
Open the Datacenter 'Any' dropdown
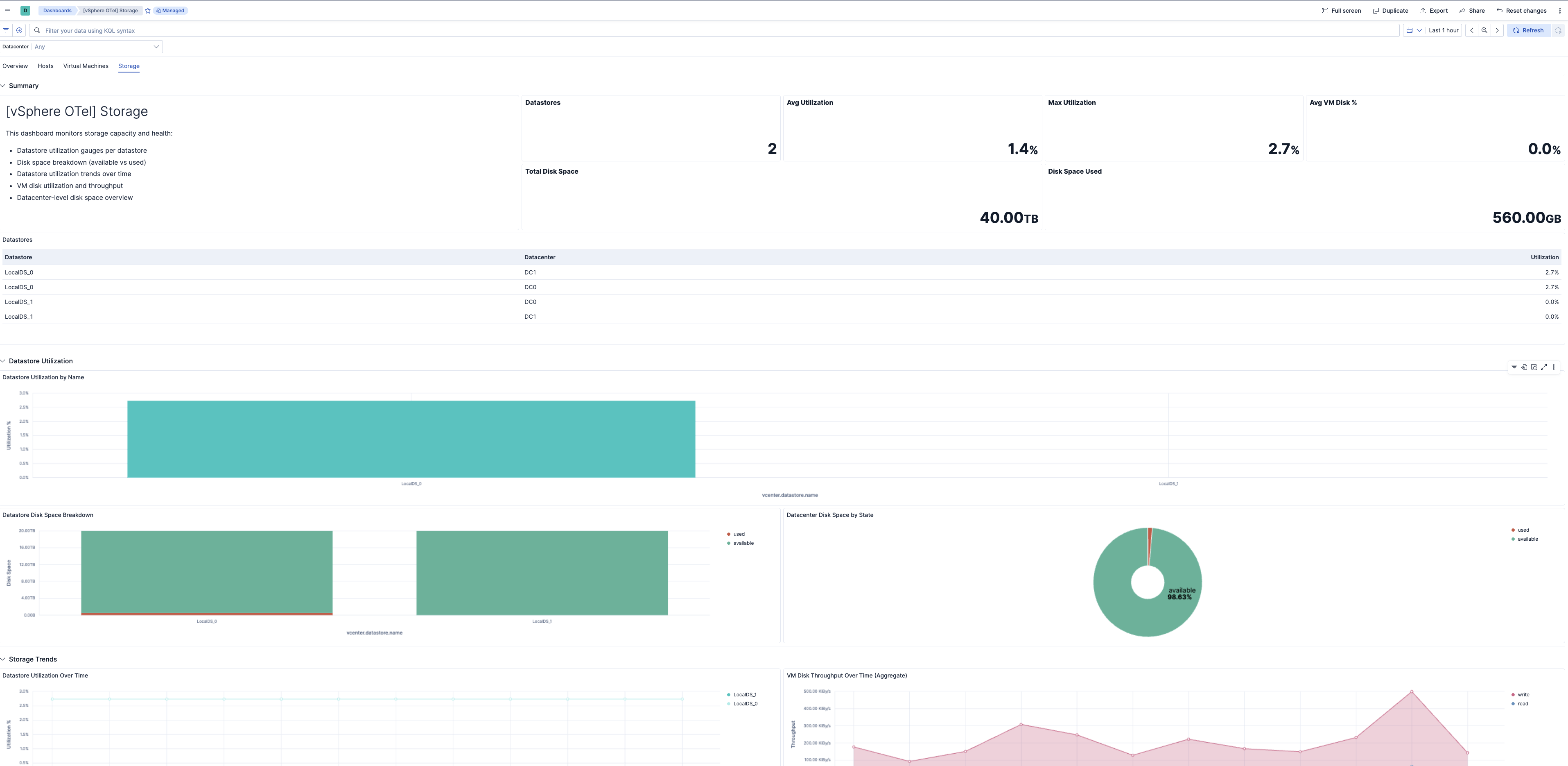pyautogui.click(x=95, y=46)
